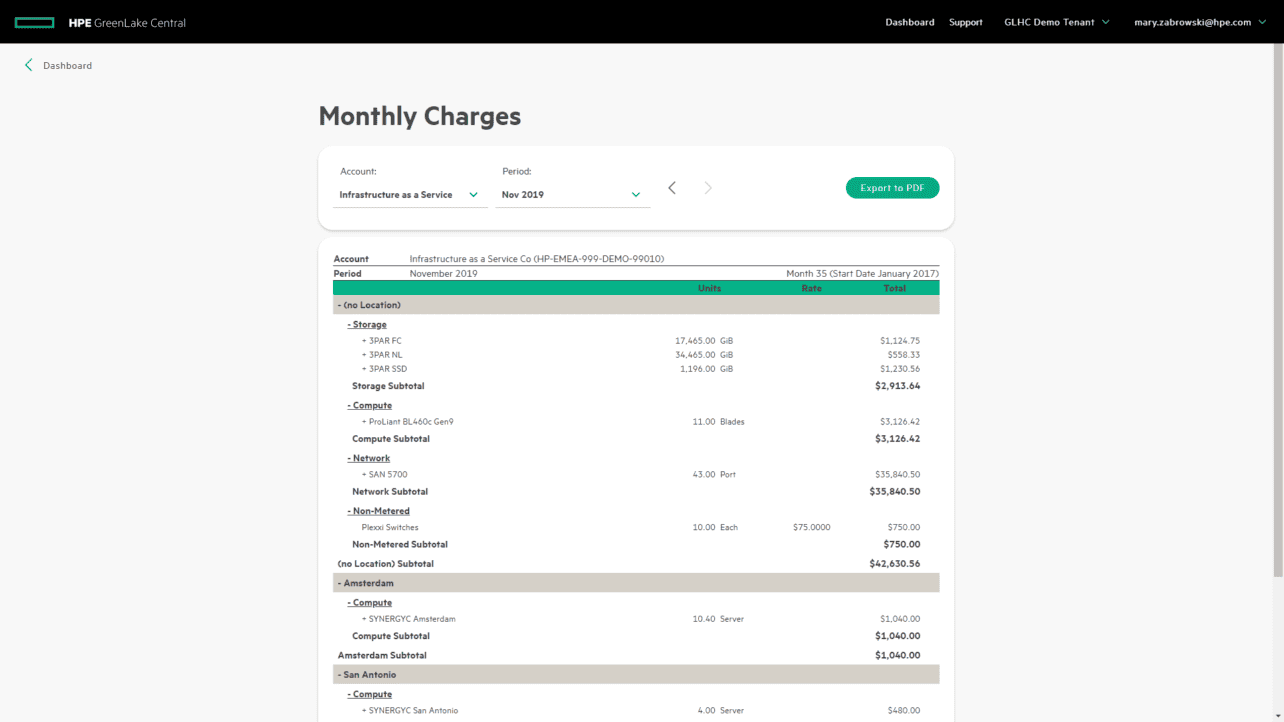Click the Dashboard breadcrumb link
1284x722 pixels.
tap(67, 65)
